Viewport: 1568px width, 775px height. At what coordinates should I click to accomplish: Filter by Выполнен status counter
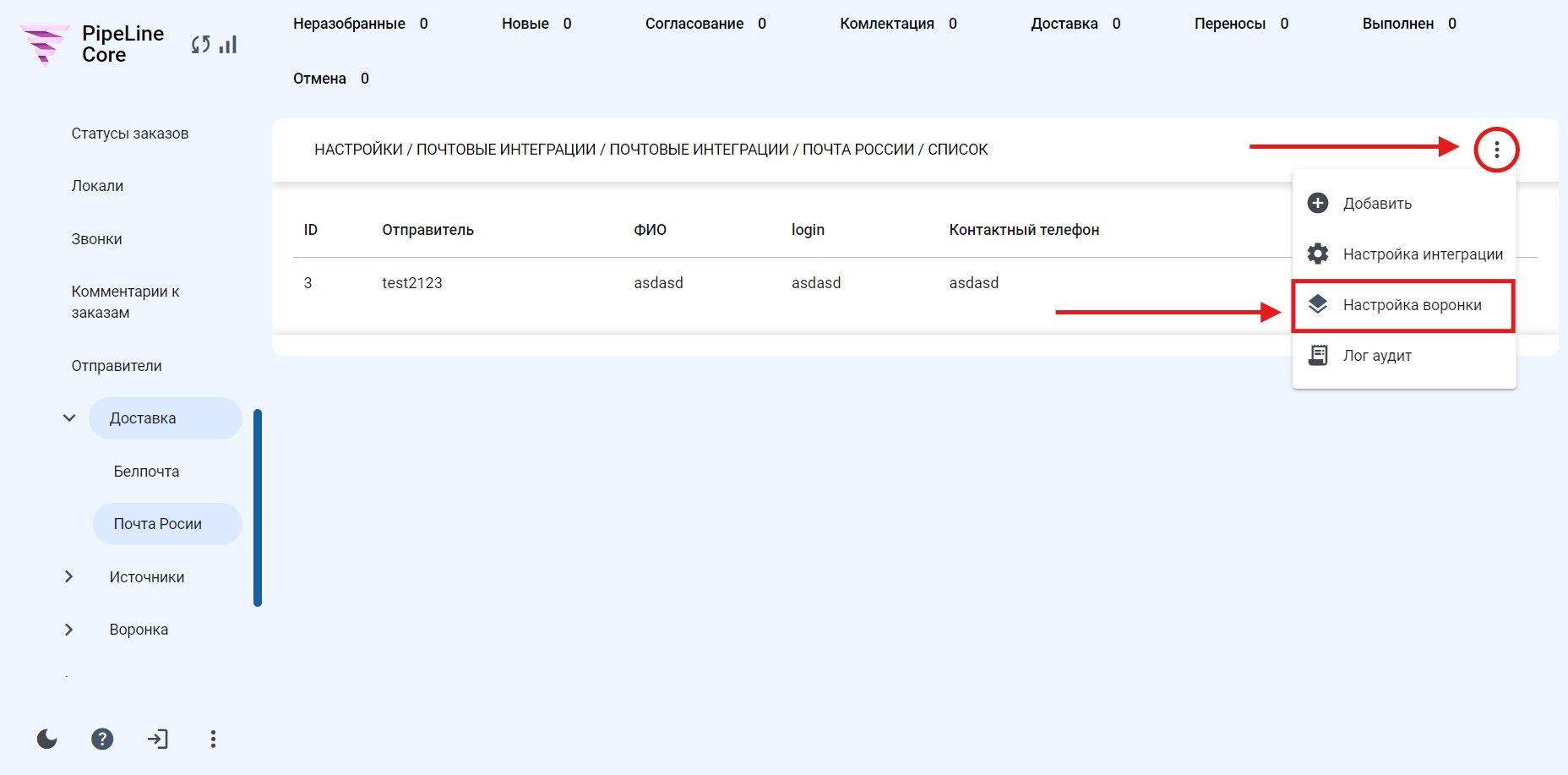(1410, 24)
